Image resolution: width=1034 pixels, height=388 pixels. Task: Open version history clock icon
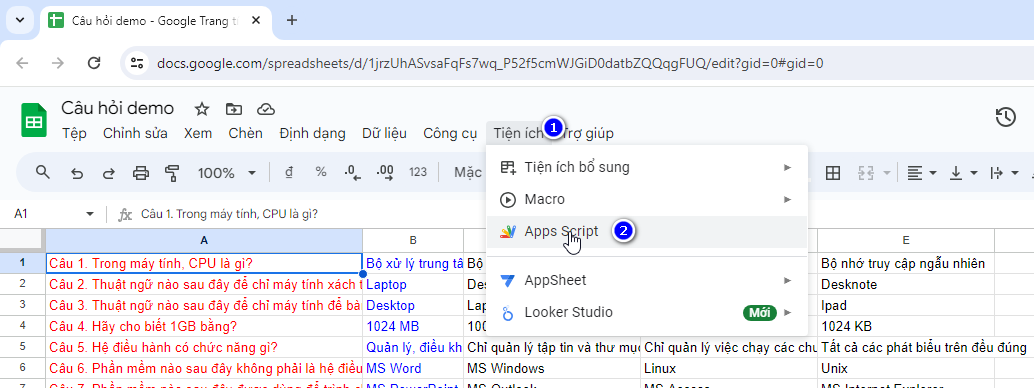point(1005,117)
